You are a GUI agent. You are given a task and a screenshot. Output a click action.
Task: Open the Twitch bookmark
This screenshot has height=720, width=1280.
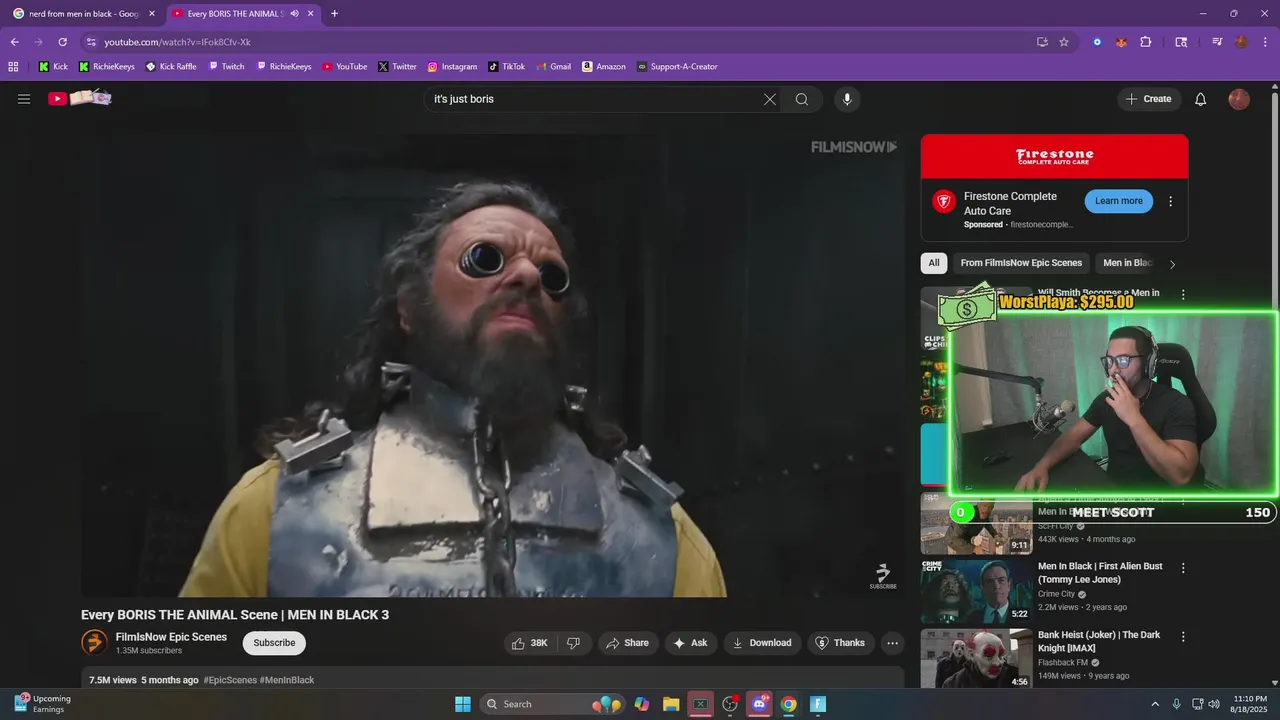click(226, 67)
